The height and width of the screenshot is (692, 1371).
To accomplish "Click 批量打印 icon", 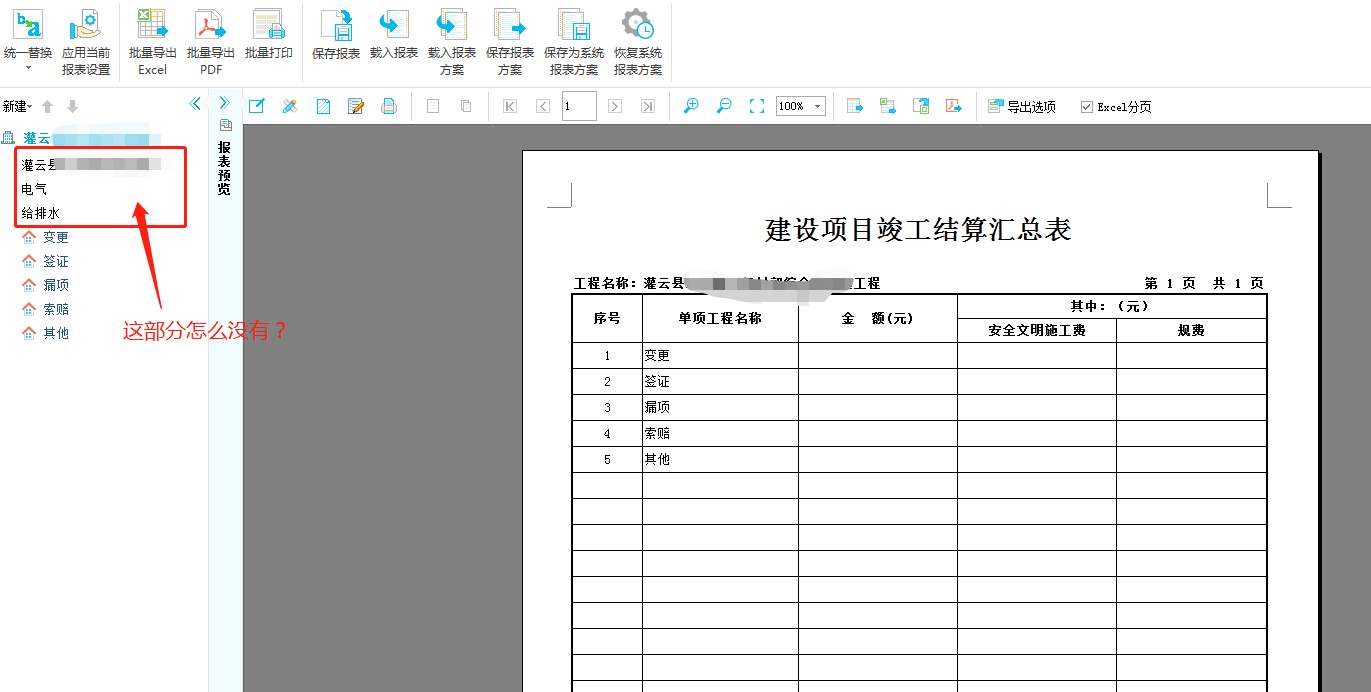I will coord(269,33).
